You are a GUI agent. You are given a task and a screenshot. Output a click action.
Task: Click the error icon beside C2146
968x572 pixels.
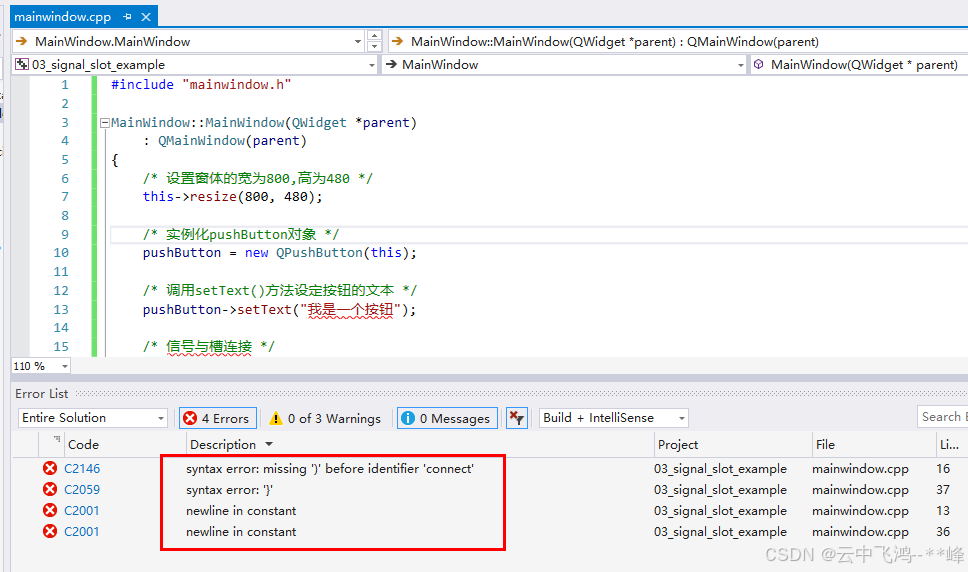point(50,468)
